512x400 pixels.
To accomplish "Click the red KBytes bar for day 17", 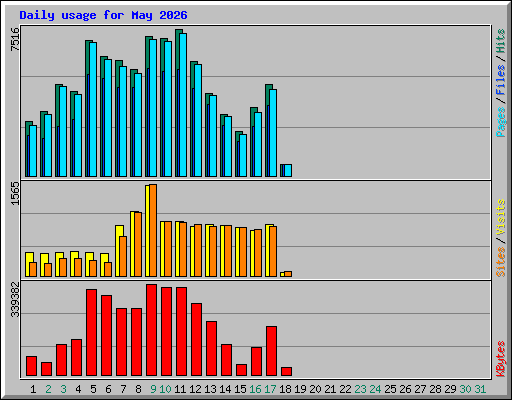I will coord(271,351).
